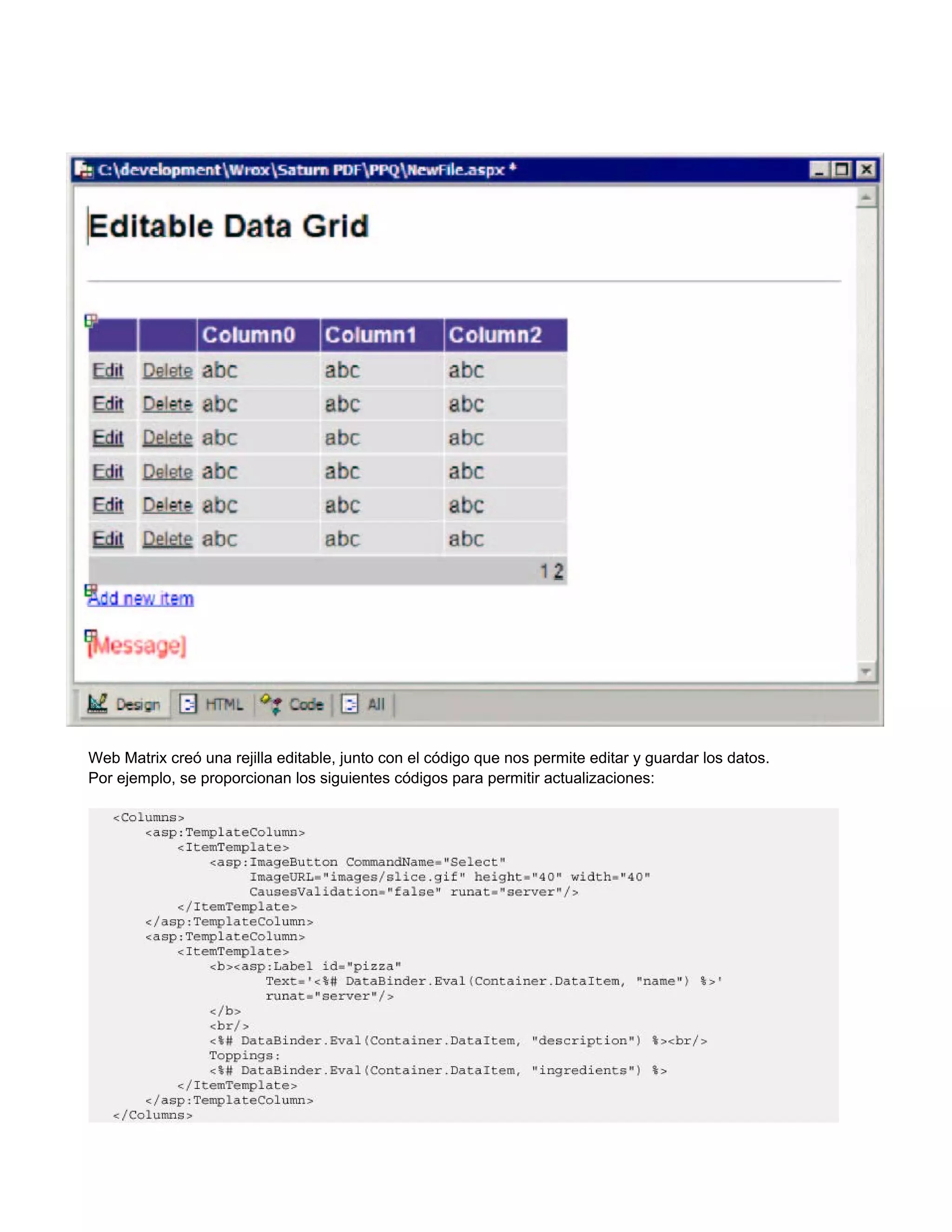Open the All view tab
Screen dimensions: 952x1232
click(x=364, y=704)
